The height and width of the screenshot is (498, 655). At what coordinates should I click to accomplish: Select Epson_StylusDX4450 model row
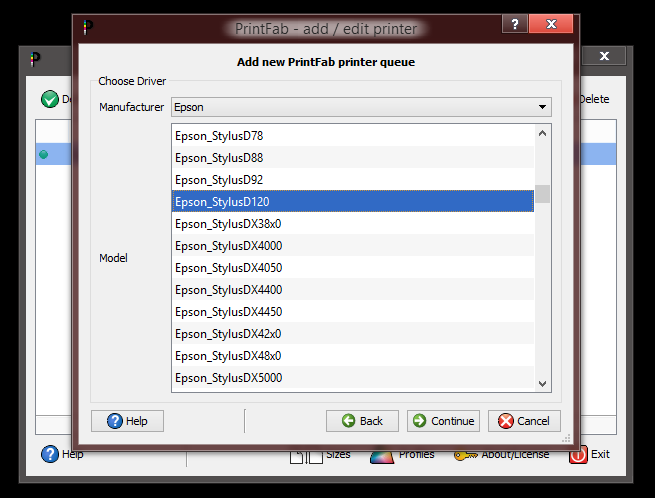click(x=353, y=312)
